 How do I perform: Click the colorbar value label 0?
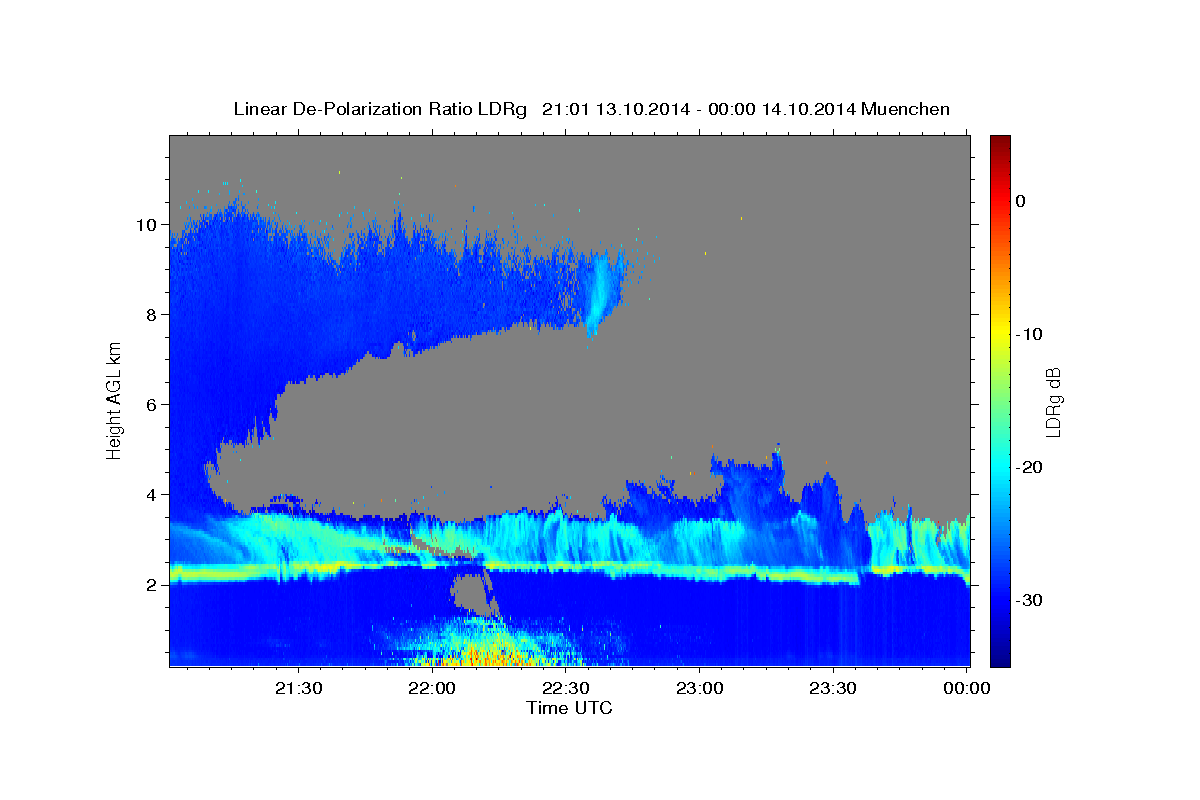(1021, 201)
